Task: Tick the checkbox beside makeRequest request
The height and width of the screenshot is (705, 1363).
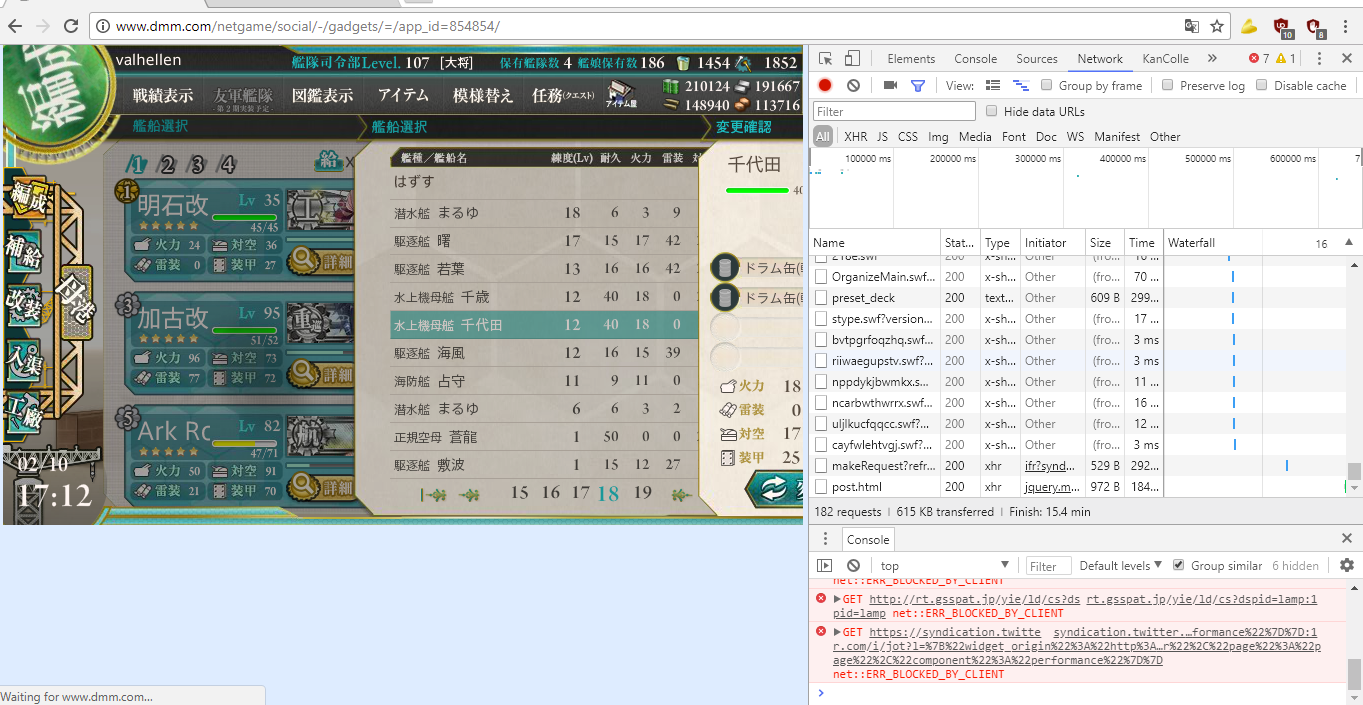Action: tap(821, 466)
